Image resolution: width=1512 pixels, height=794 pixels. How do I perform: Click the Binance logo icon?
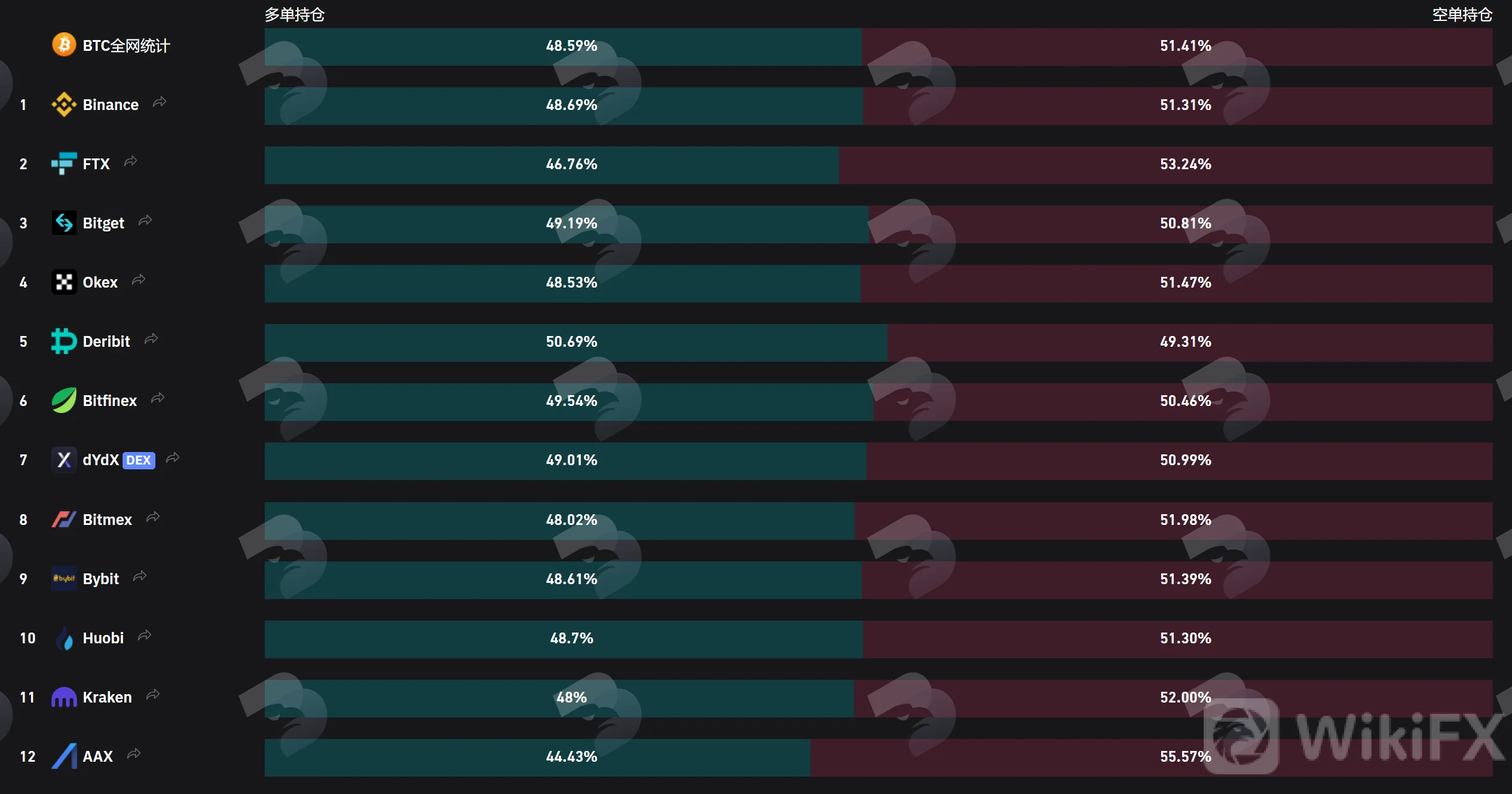64,105
